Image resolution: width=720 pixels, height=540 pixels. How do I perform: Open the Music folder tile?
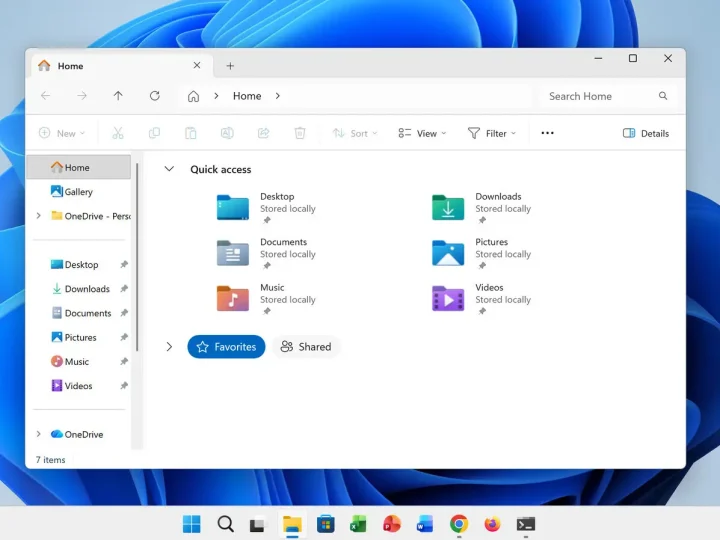266,298
